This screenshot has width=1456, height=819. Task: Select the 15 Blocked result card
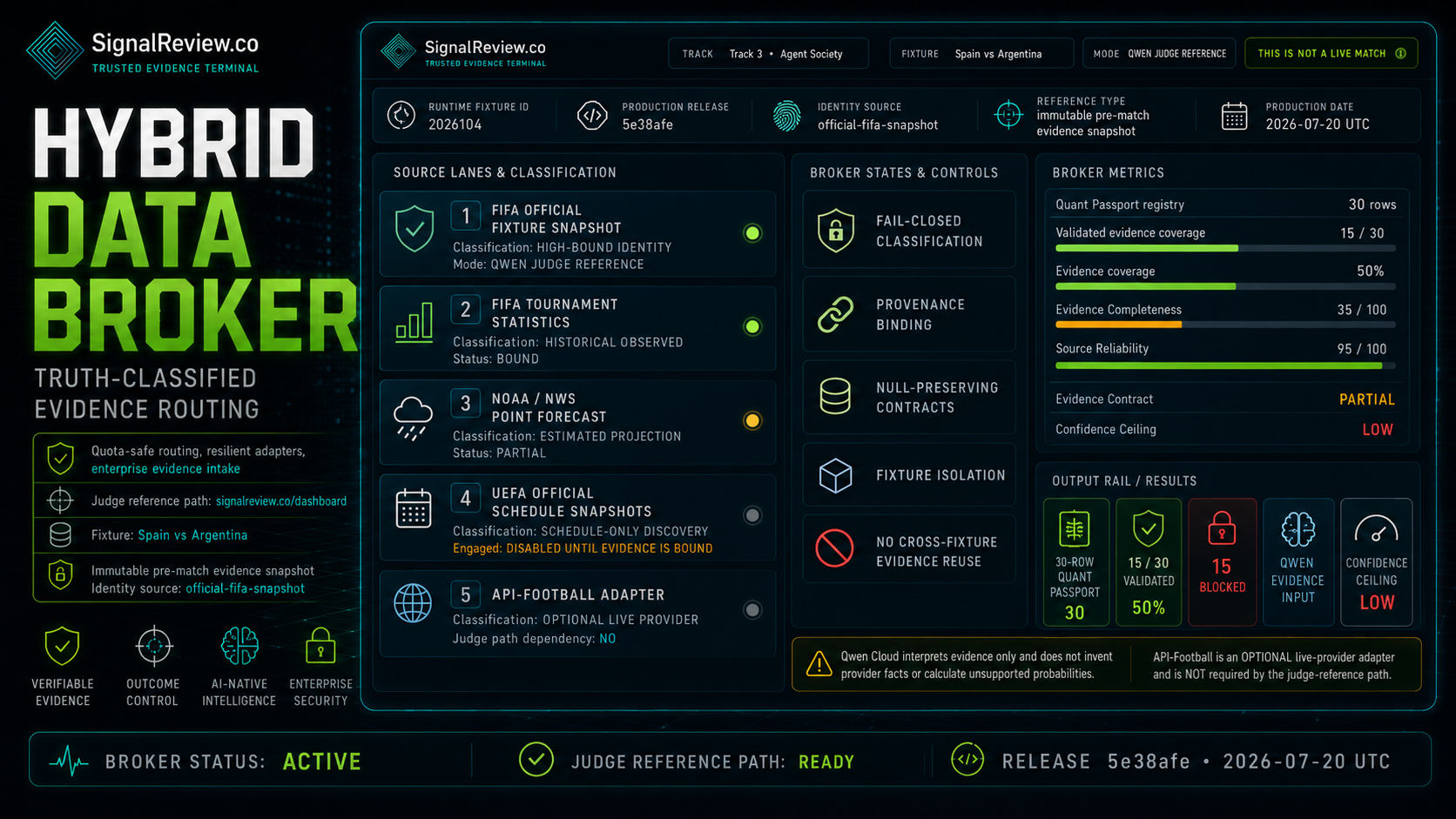(1222, 562)
